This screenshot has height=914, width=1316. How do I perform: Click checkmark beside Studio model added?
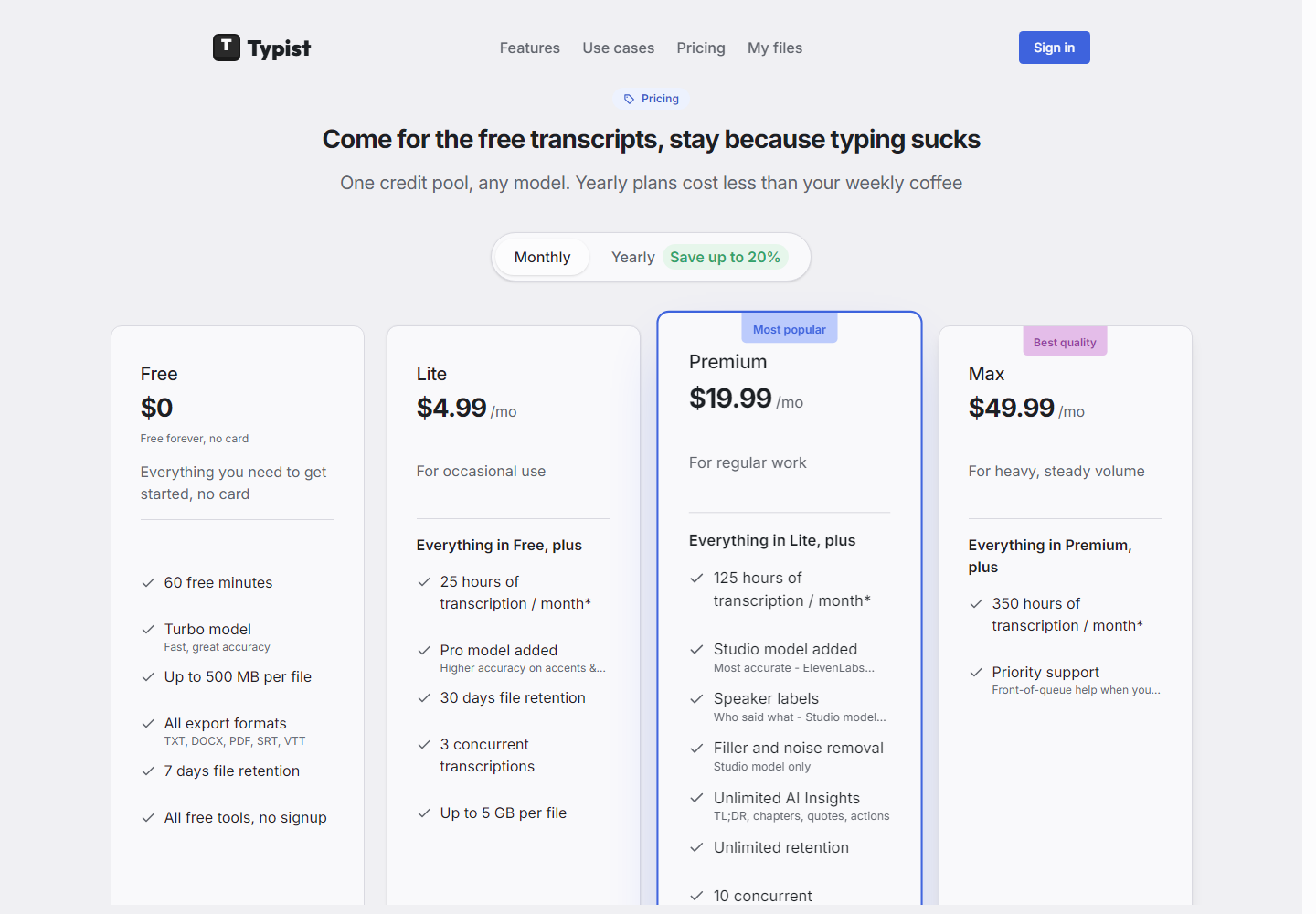coord(696,649)
